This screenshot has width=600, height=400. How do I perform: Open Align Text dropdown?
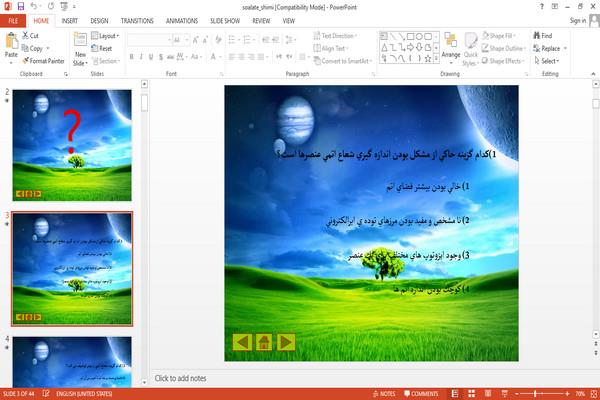tap(331, 48)
